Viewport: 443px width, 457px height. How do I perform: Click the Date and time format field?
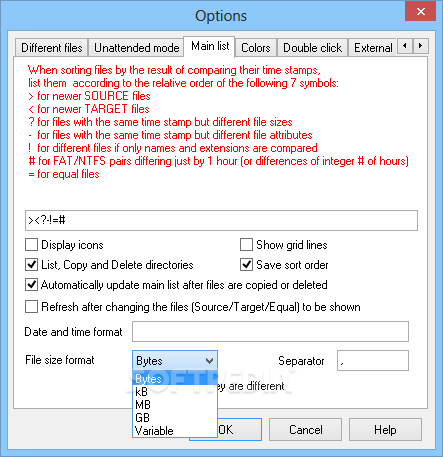click(270, 332)
